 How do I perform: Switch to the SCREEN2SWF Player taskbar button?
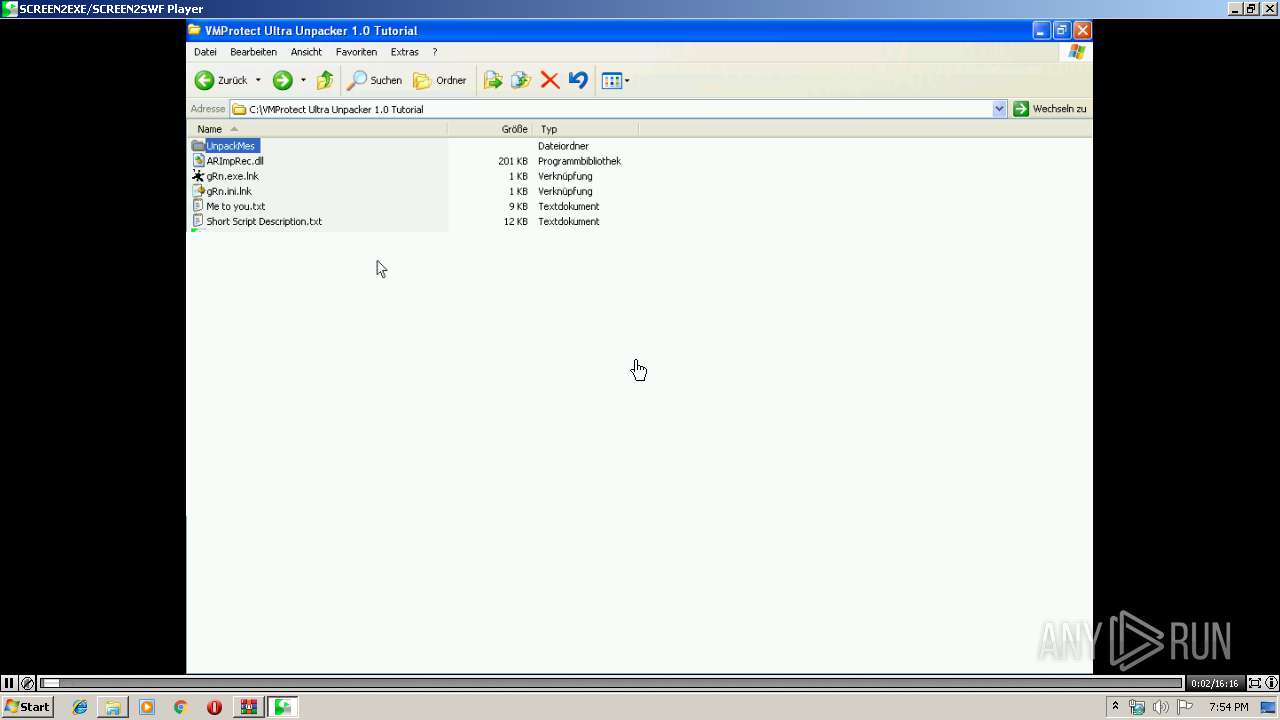283,707
